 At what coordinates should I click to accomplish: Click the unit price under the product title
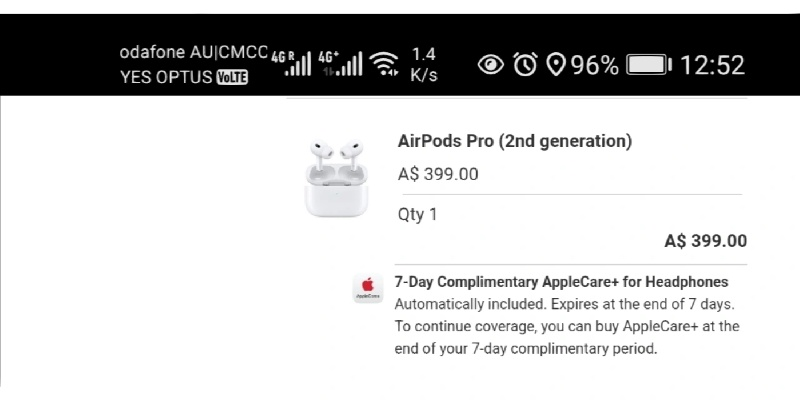[438, 174]
